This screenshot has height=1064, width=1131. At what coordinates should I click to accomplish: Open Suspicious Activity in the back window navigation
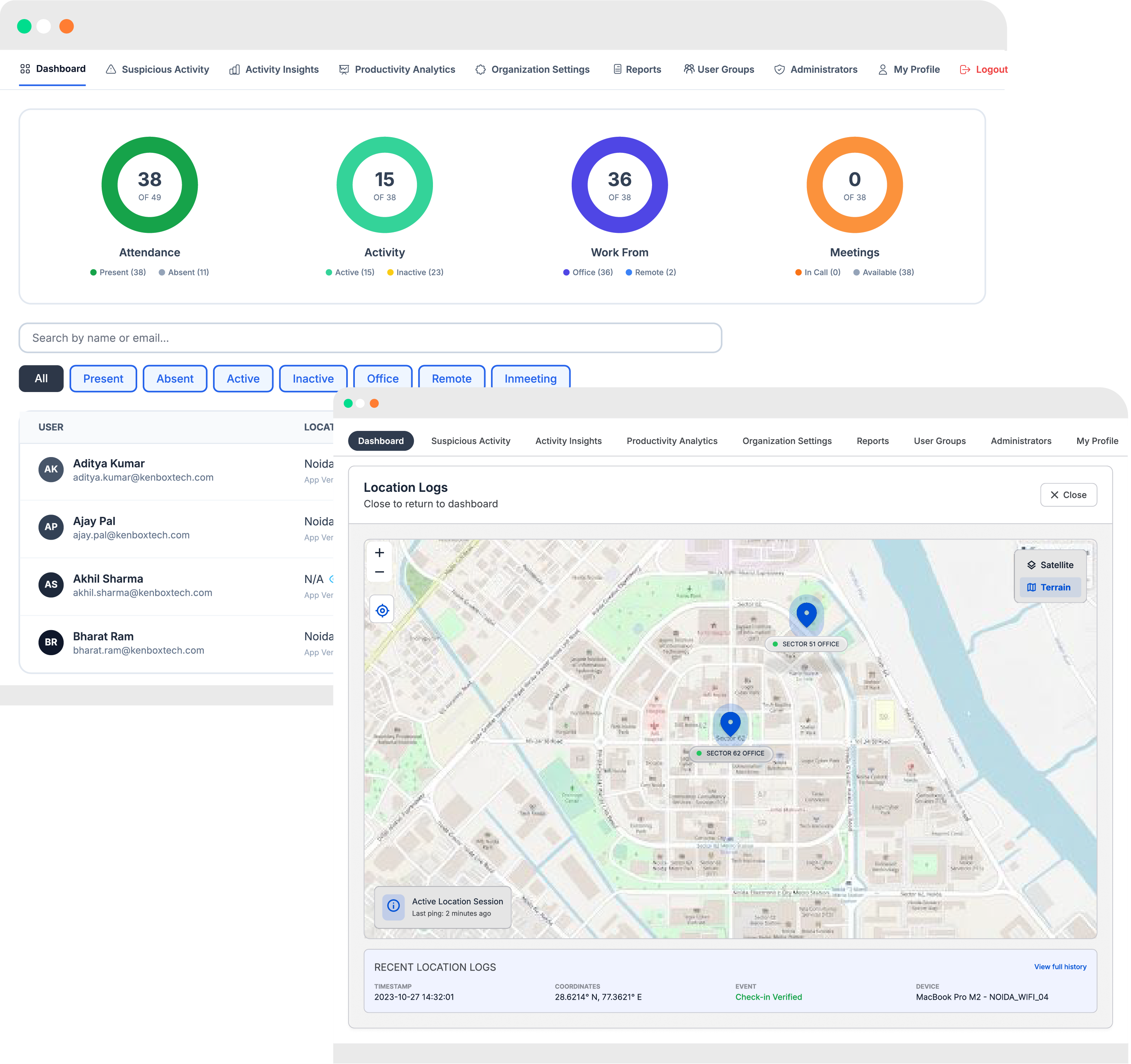click(157, 70)
